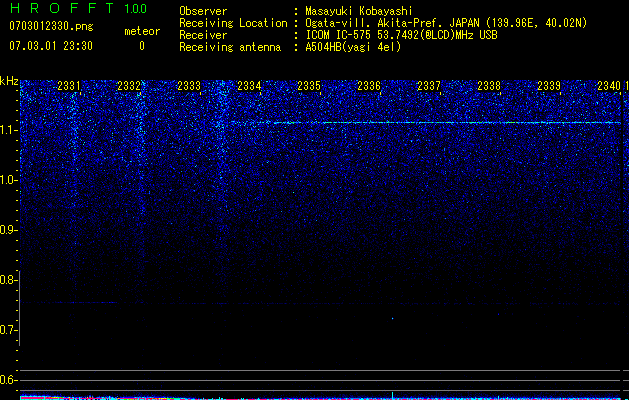The height and width of the screenshot is (400, 629).
Task: Click the Ogata-vill. Akita-Pref. JAPAN location text
Action: click(446, 23)
